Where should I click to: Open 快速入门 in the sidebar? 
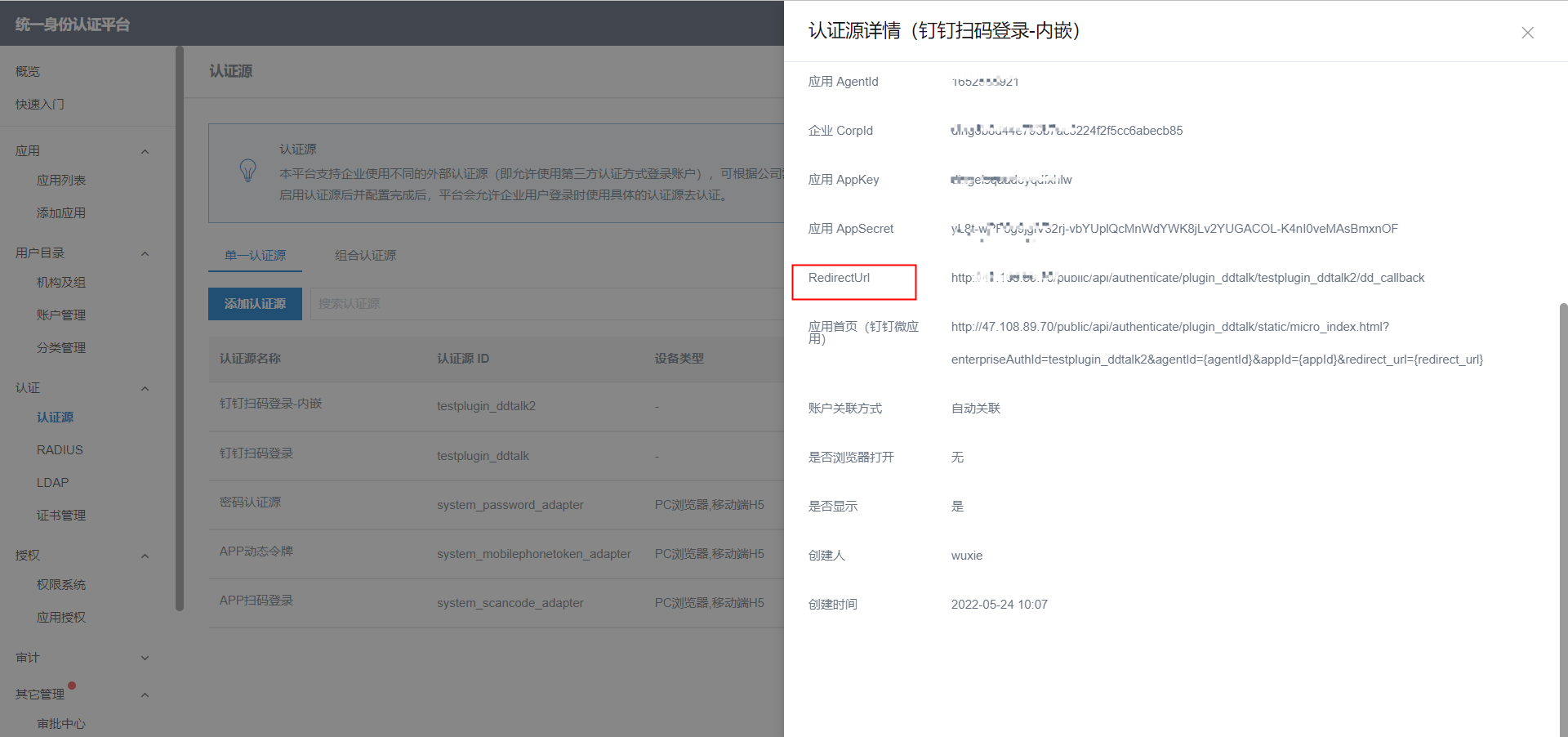pos(39,105)
